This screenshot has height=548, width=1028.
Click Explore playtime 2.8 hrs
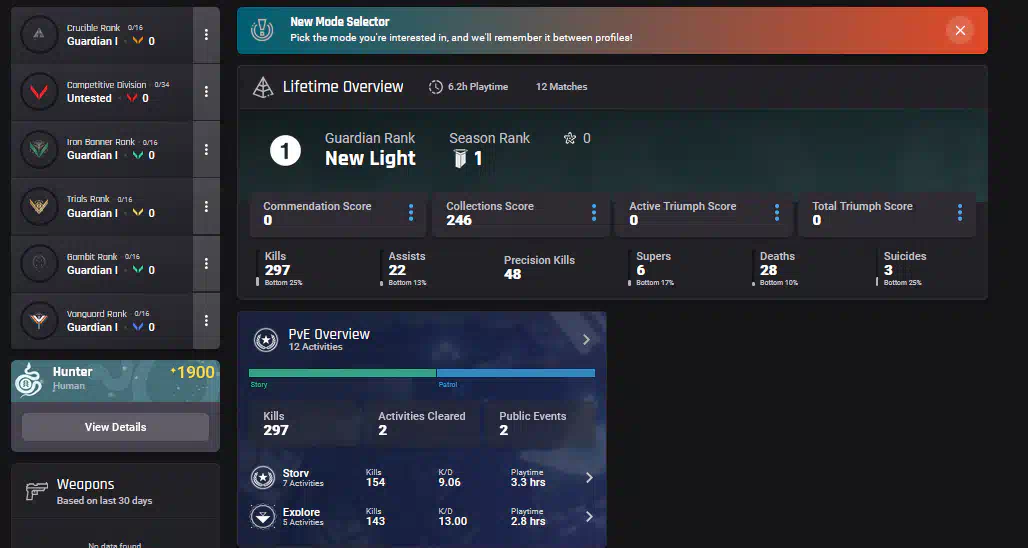click(528, 522)
